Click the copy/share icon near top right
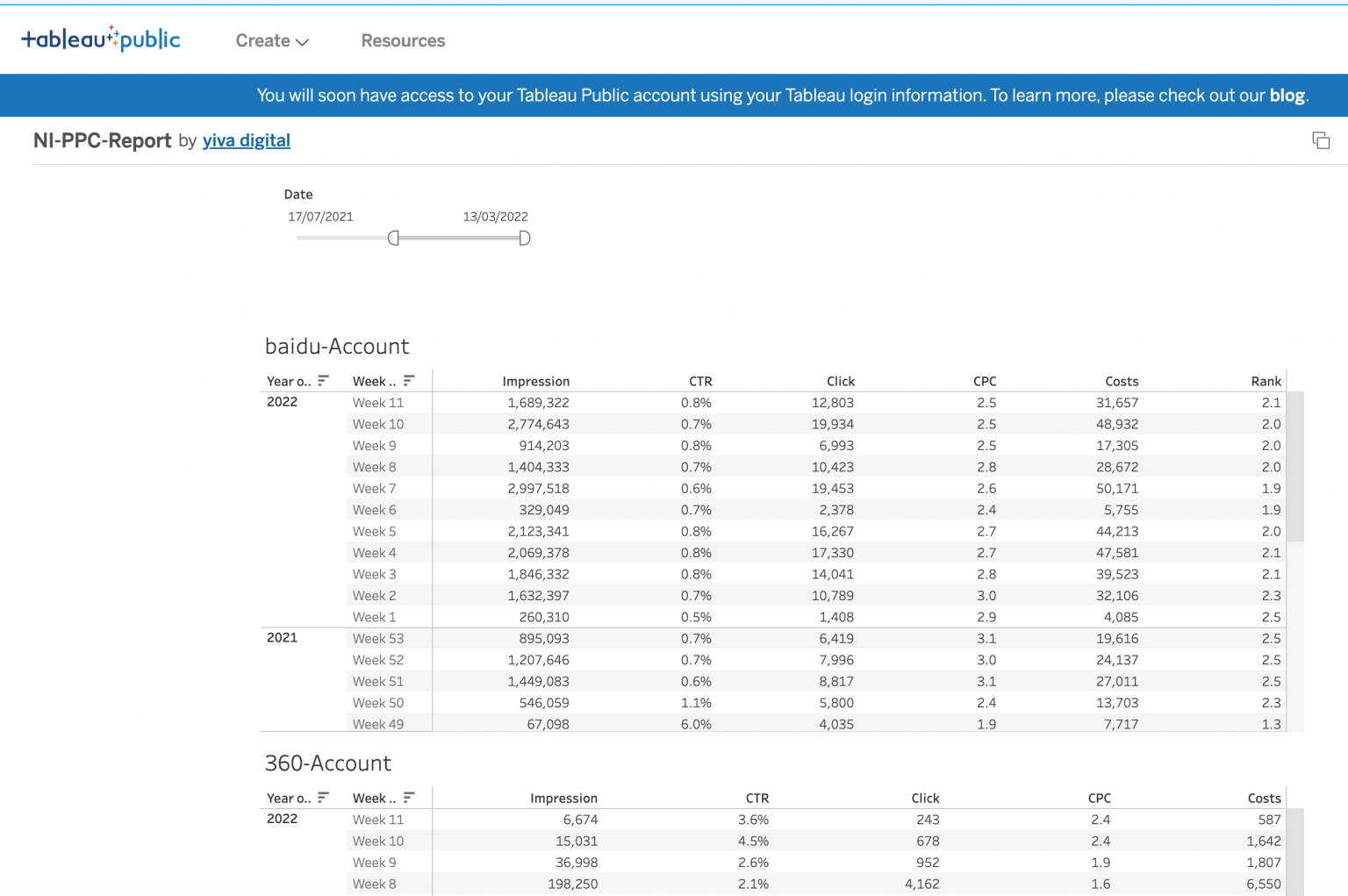This screenshot has height=896, width=1348. click(1321, 140)
